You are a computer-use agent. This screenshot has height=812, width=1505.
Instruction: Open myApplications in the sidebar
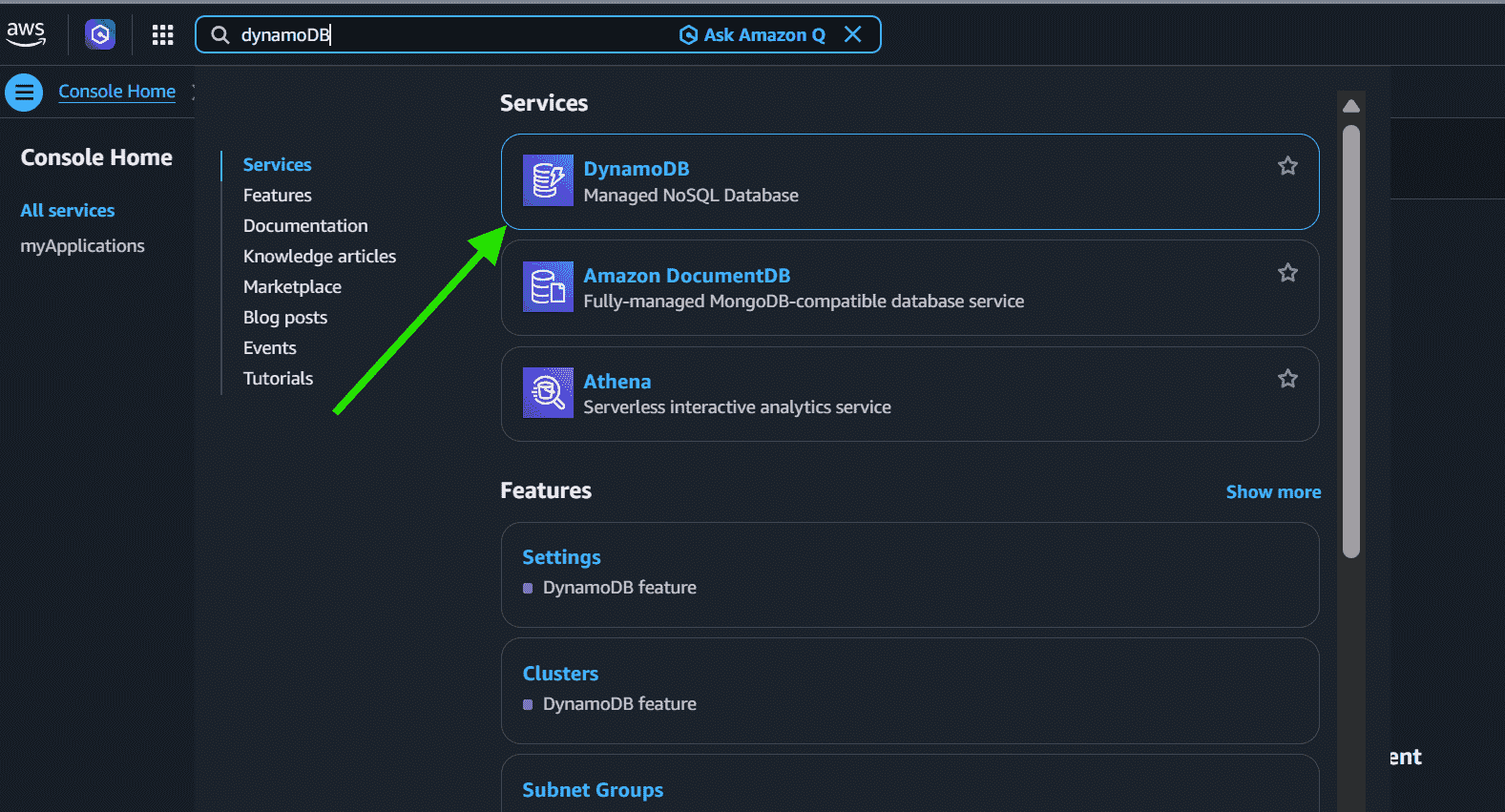coord(83,246)
